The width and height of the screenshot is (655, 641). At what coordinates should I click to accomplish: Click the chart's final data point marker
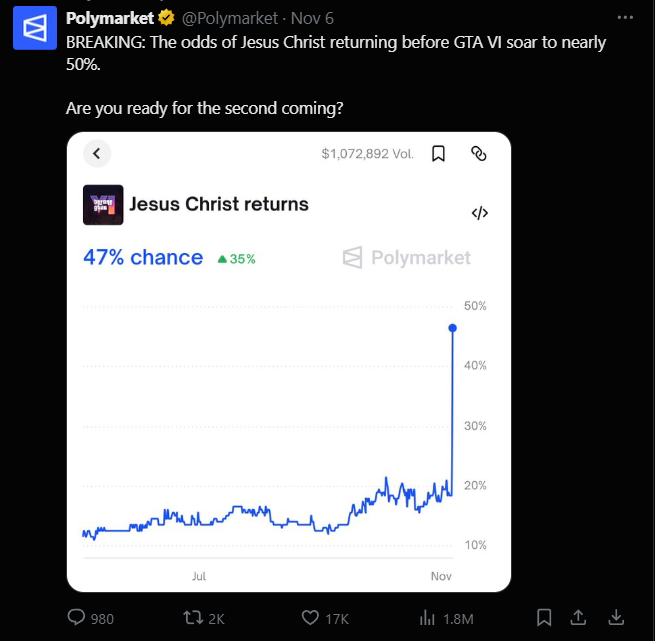tap(453, 328)
